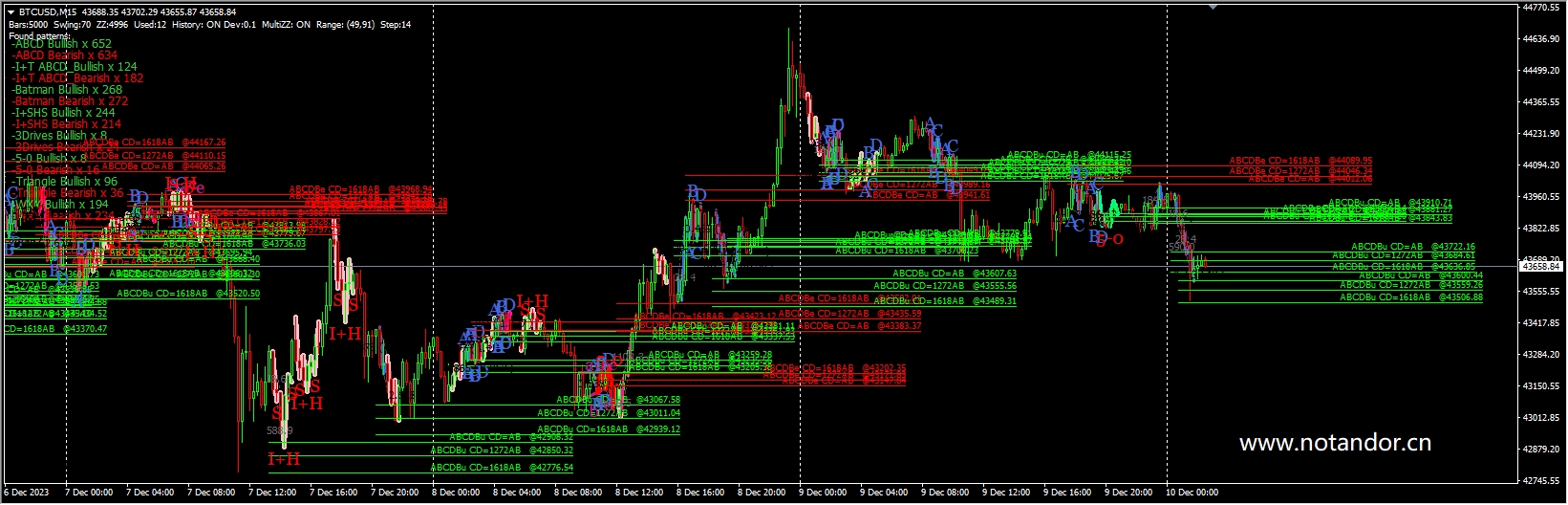Click the 'Found patterns:' heading

pos(38,35)
